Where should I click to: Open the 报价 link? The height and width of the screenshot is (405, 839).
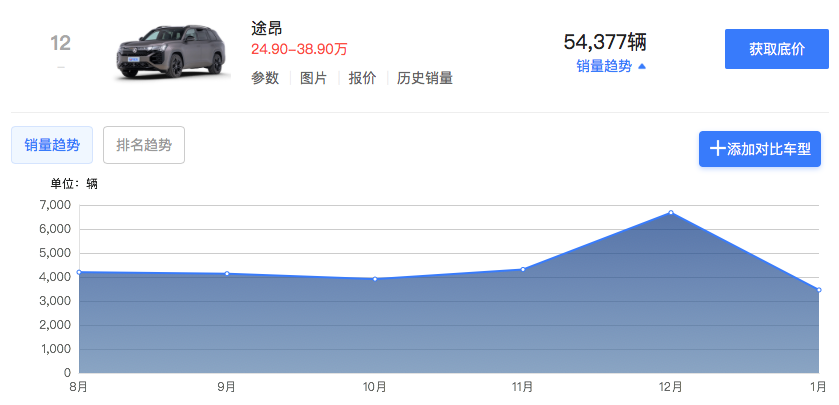pos(362,78)
